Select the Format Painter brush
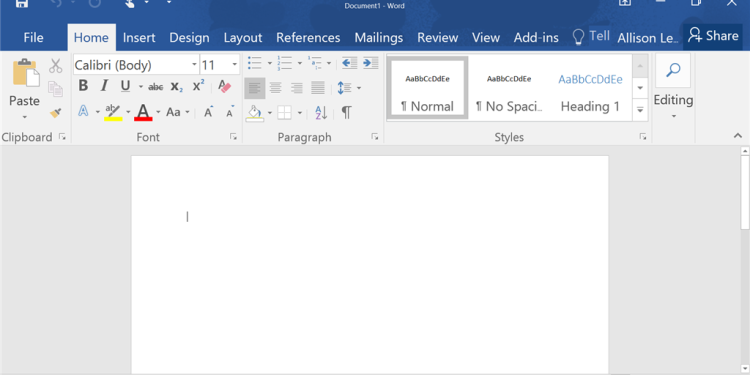This screenshot has height=375, width=750. click(x=55, y=113)
